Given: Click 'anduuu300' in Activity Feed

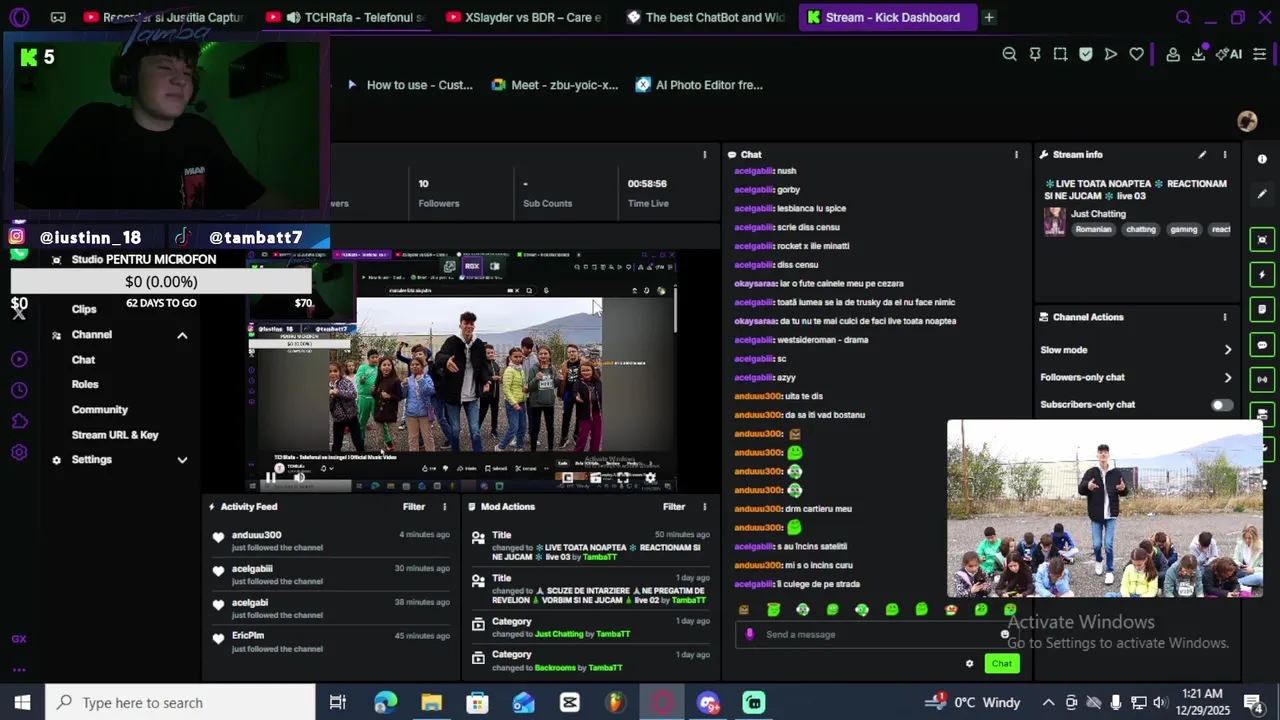Looking at the screenshot, I should (256, 535).
